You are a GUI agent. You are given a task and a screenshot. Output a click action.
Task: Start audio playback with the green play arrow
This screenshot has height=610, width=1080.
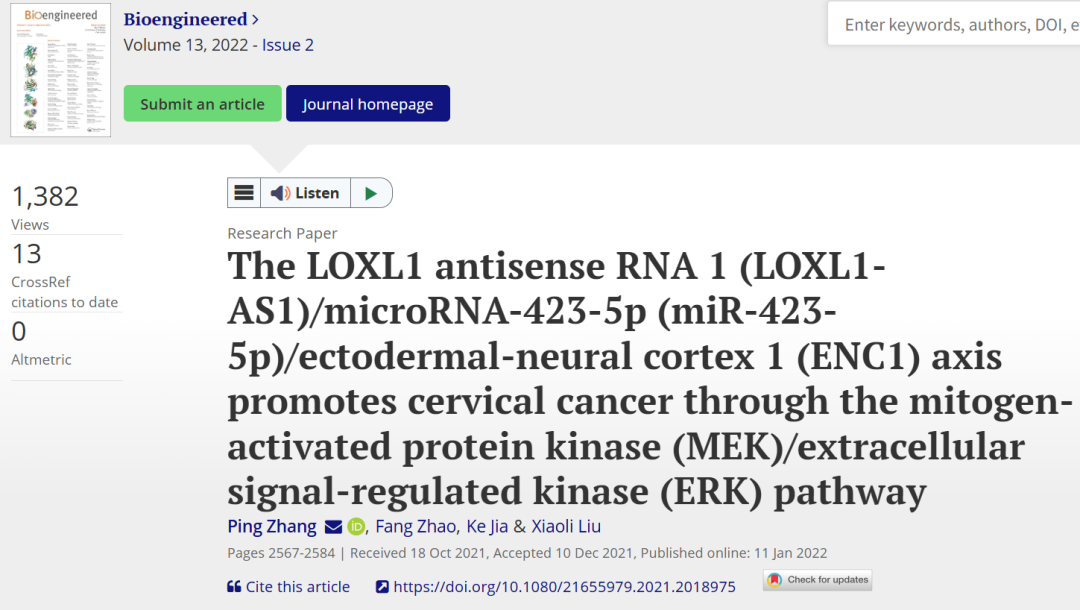371,193
